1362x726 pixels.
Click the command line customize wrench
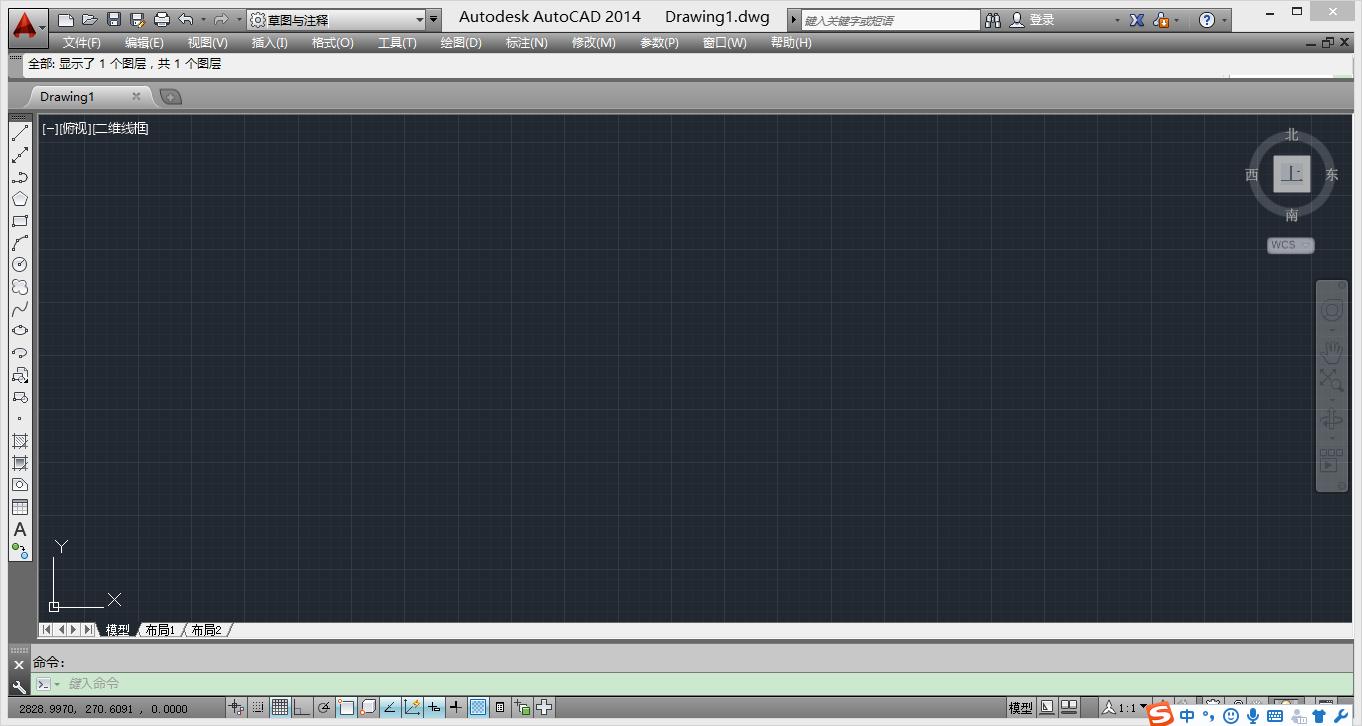tap(19, 686)
